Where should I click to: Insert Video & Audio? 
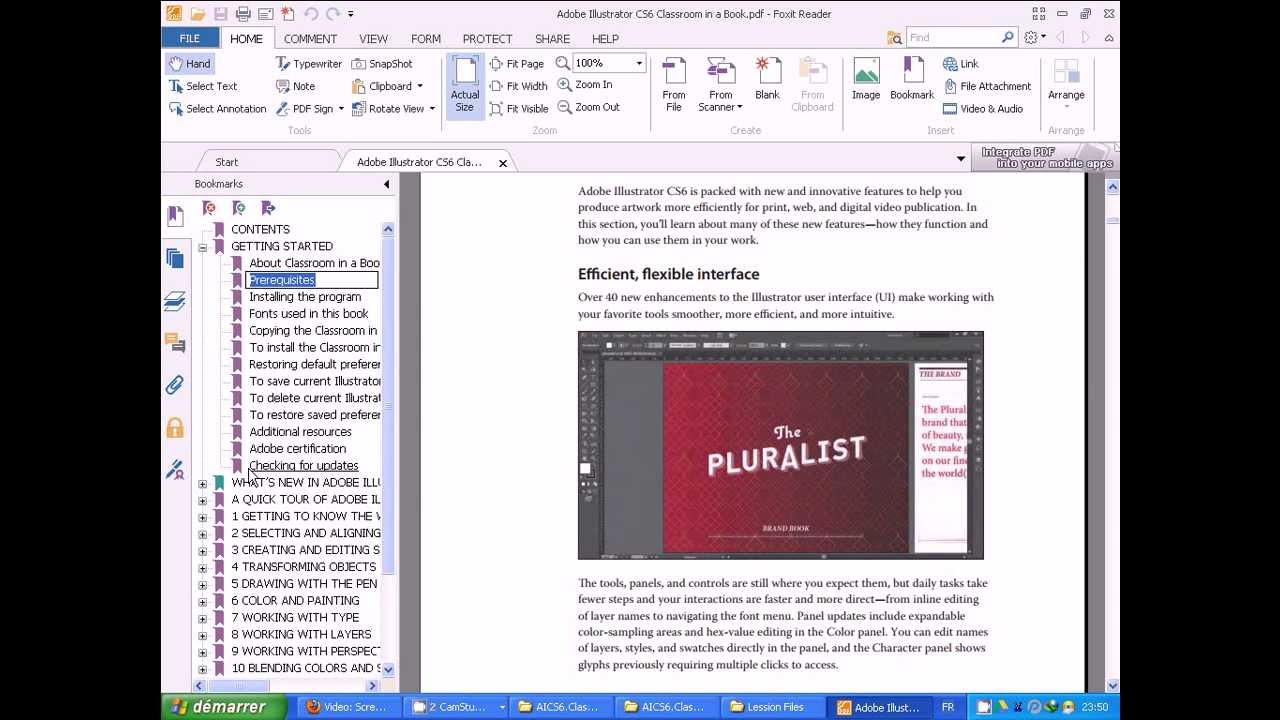983,109
